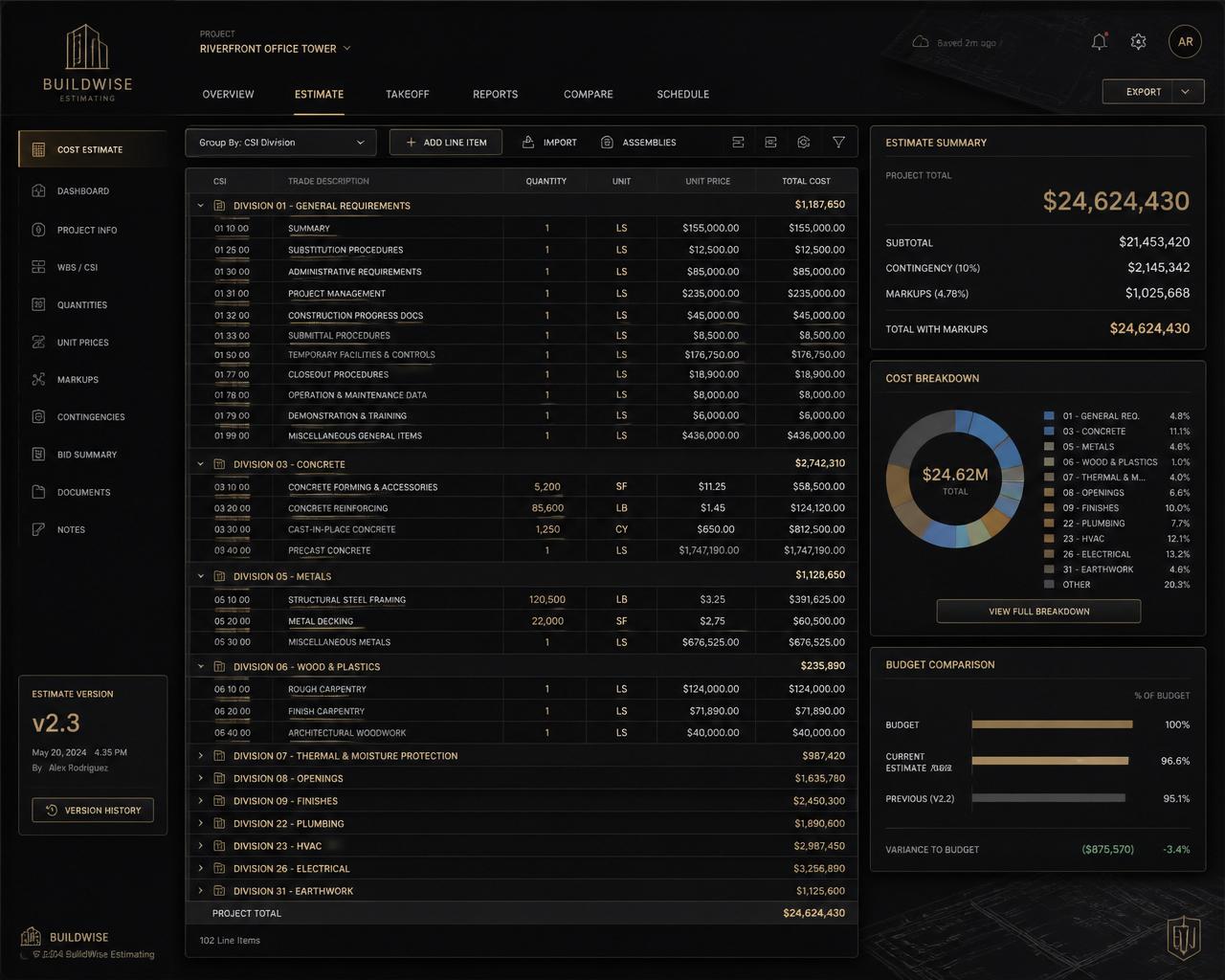Switch to Compare tab
Screen dimensions: 1225x980
(588, 94)
